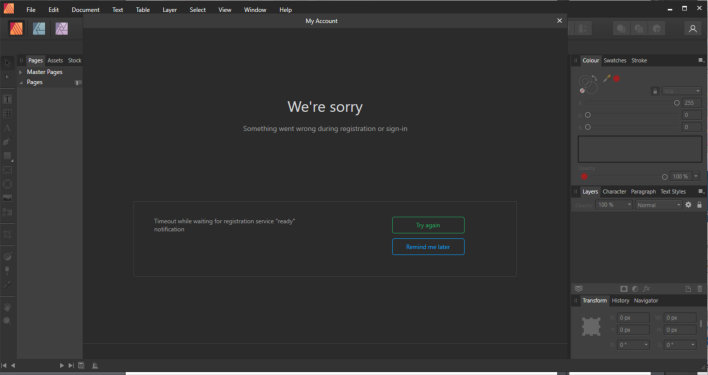The image size is (708, 375).
Task: Open the Colour panel options menu
Action: (701, 60)
